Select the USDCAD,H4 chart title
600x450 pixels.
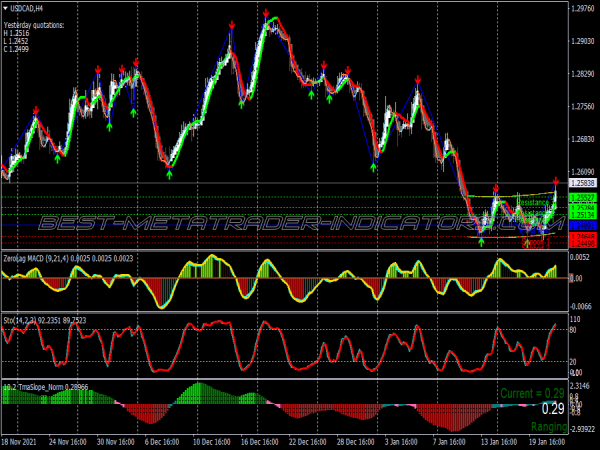point(26,9)
